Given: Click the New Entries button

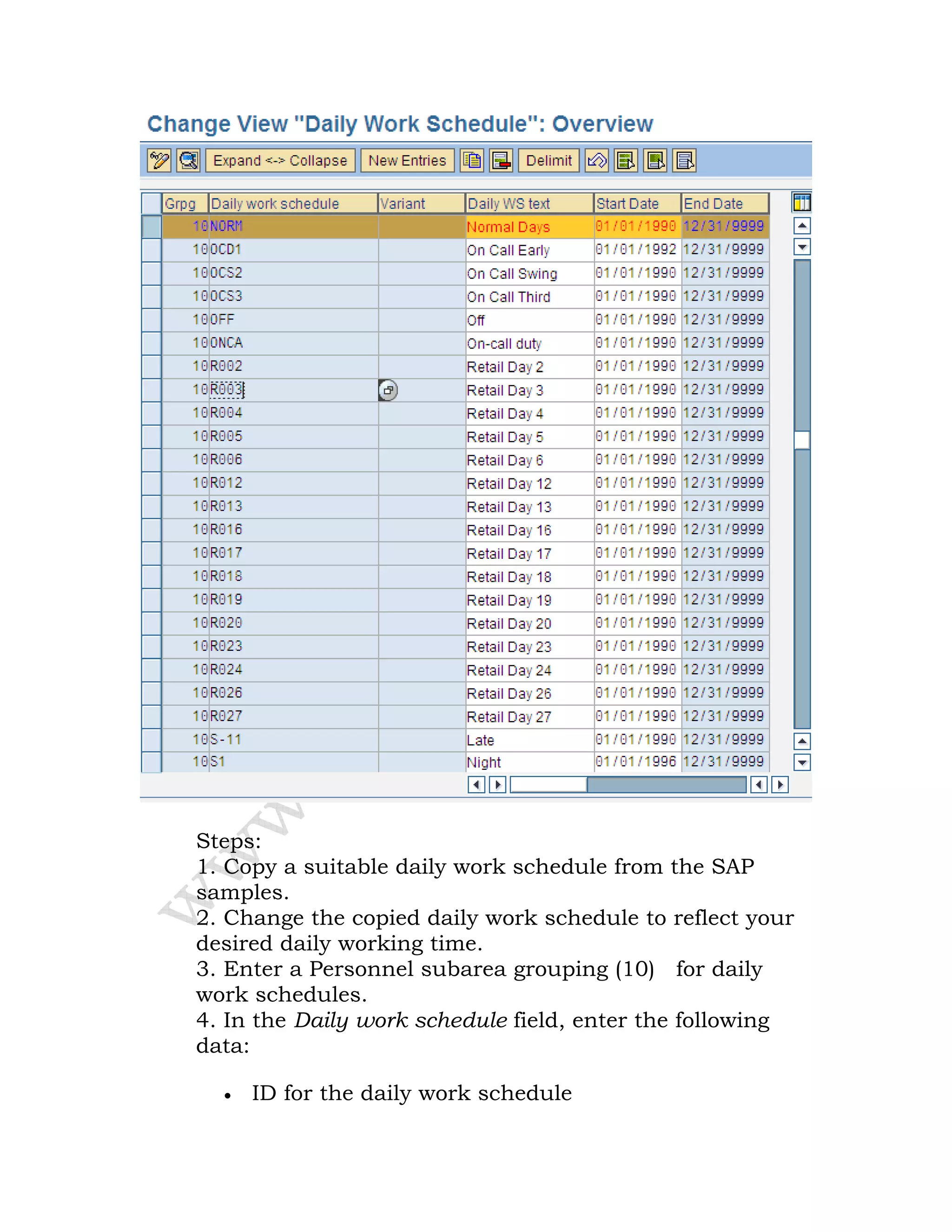Looking at the screenshot, I should (407, 161).
